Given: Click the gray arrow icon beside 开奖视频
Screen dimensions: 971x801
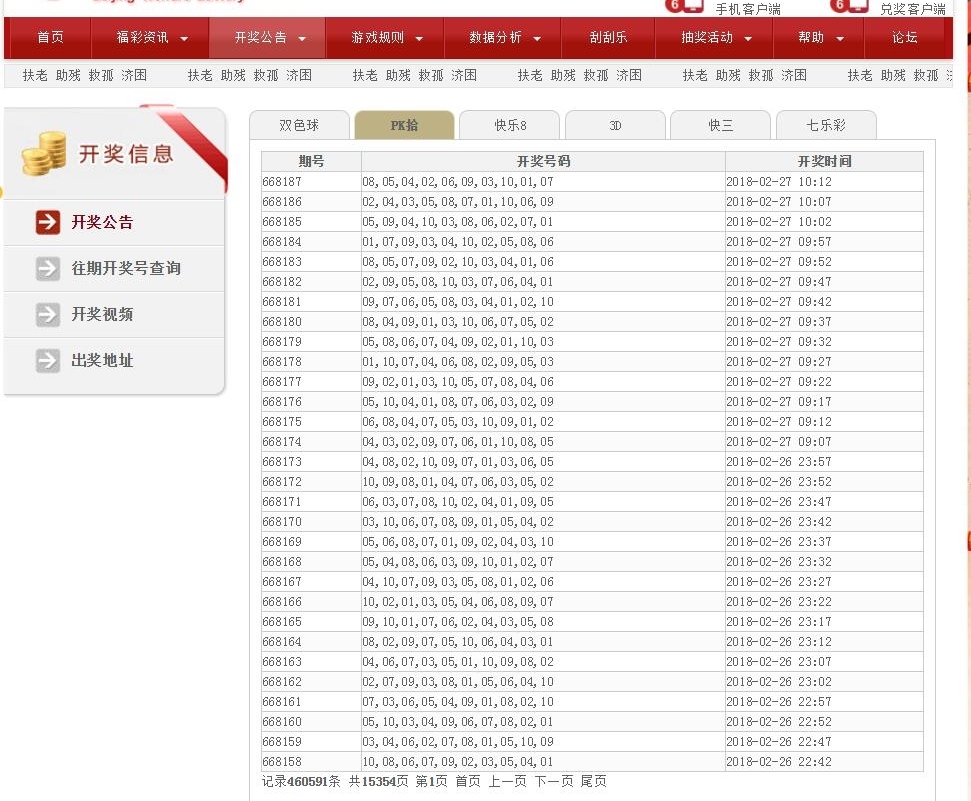Looking at the screenshot, I should [48, 314].
